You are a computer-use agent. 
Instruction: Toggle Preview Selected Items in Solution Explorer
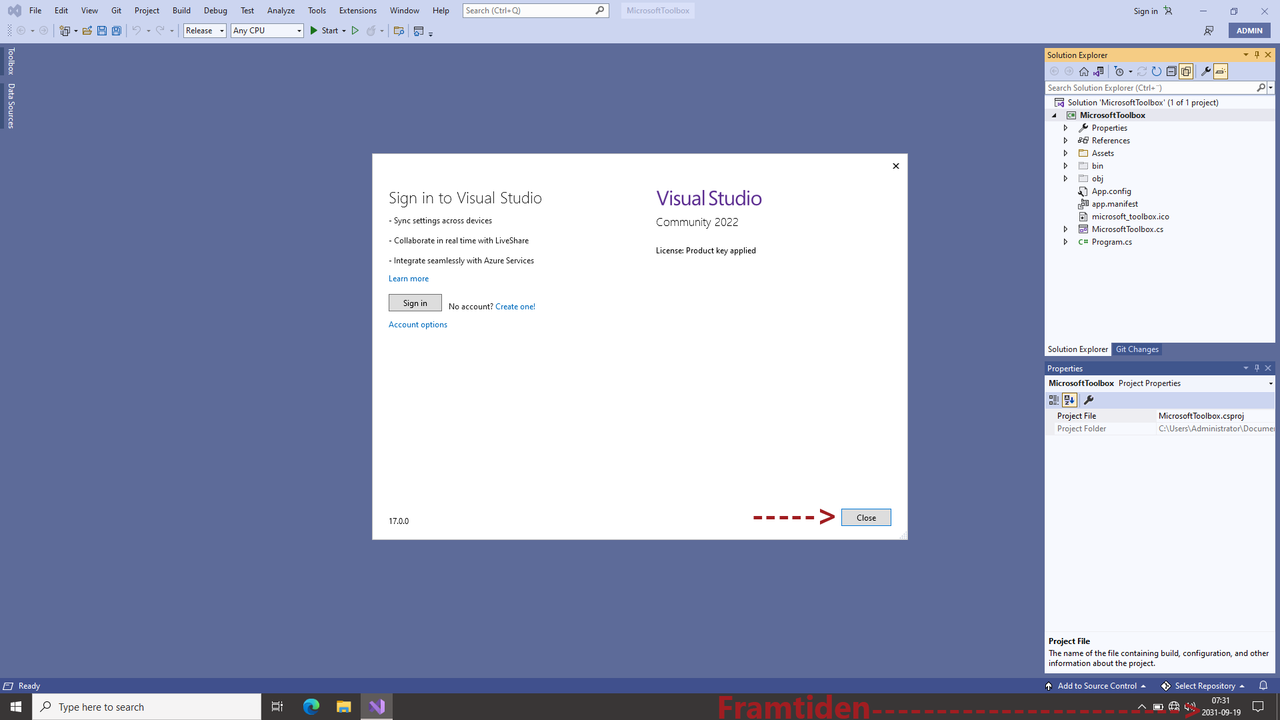click(x=1221, y=71)
